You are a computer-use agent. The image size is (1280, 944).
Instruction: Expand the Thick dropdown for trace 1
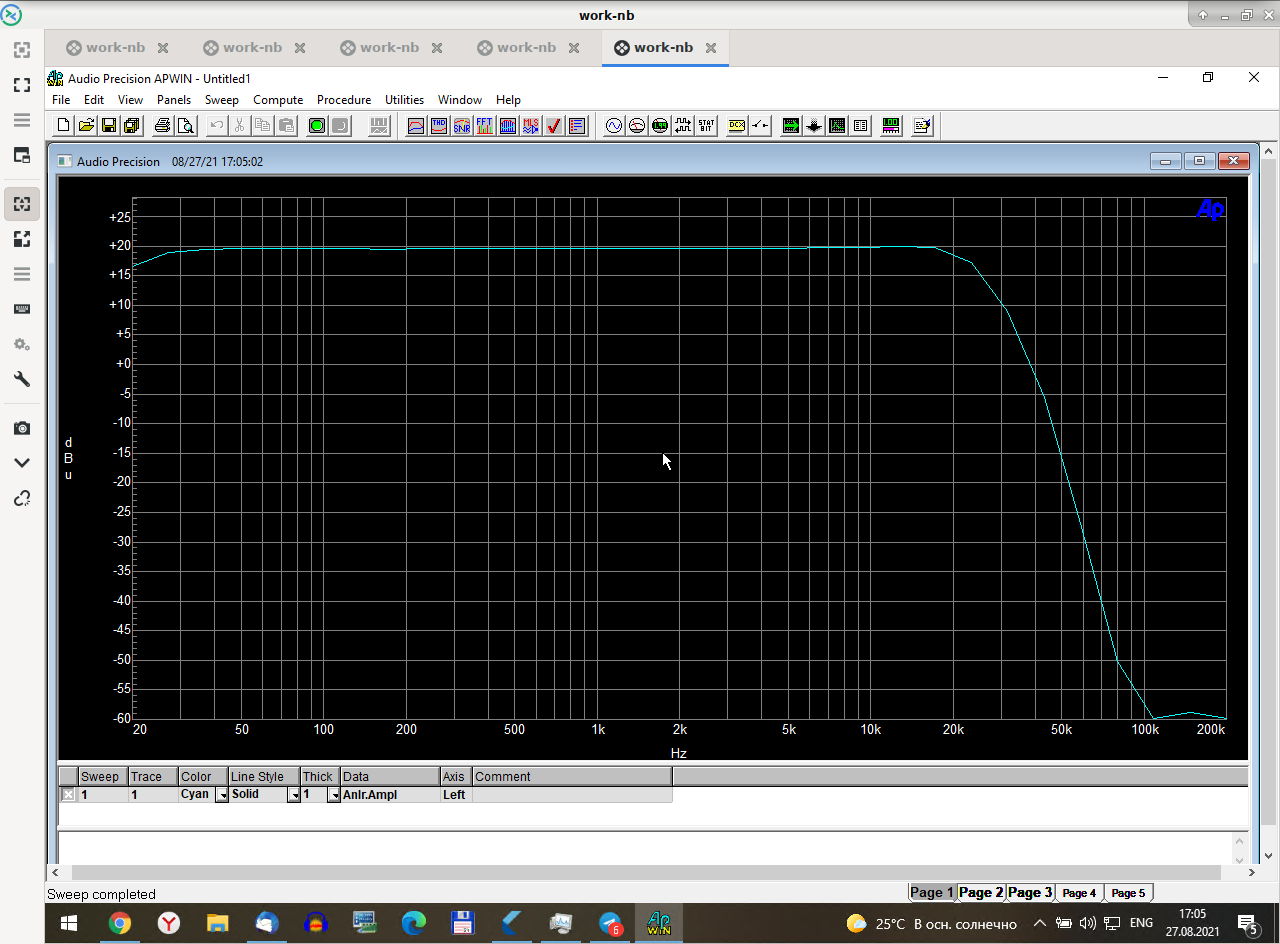(x=334, y=795)
